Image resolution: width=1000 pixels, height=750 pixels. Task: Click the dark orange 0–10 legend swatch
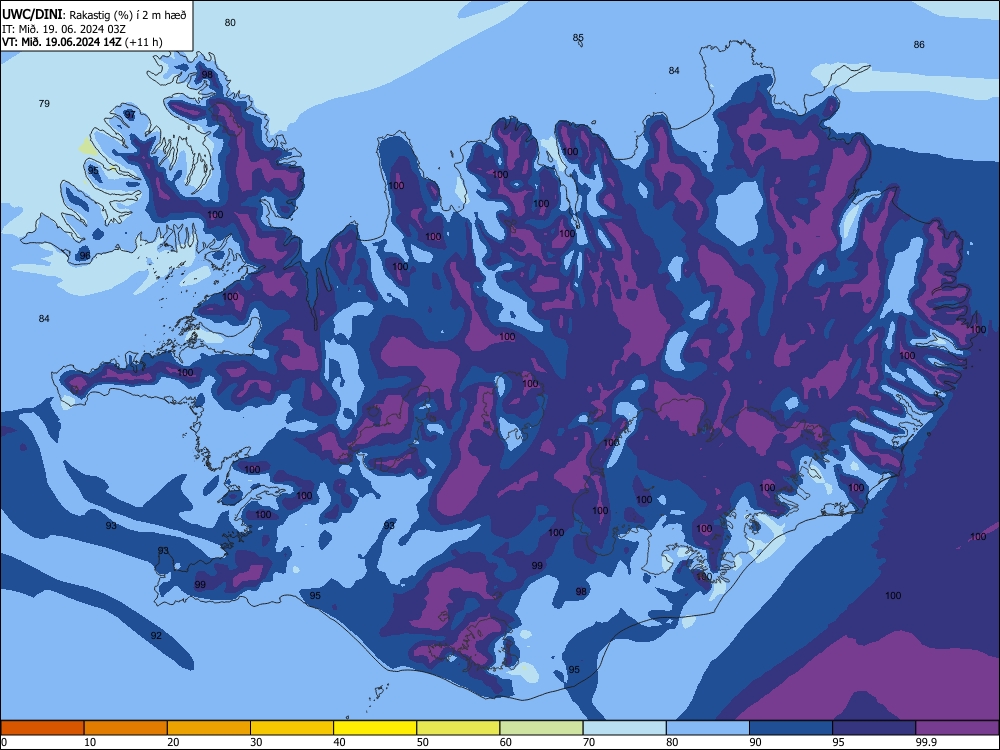(42, 728)
